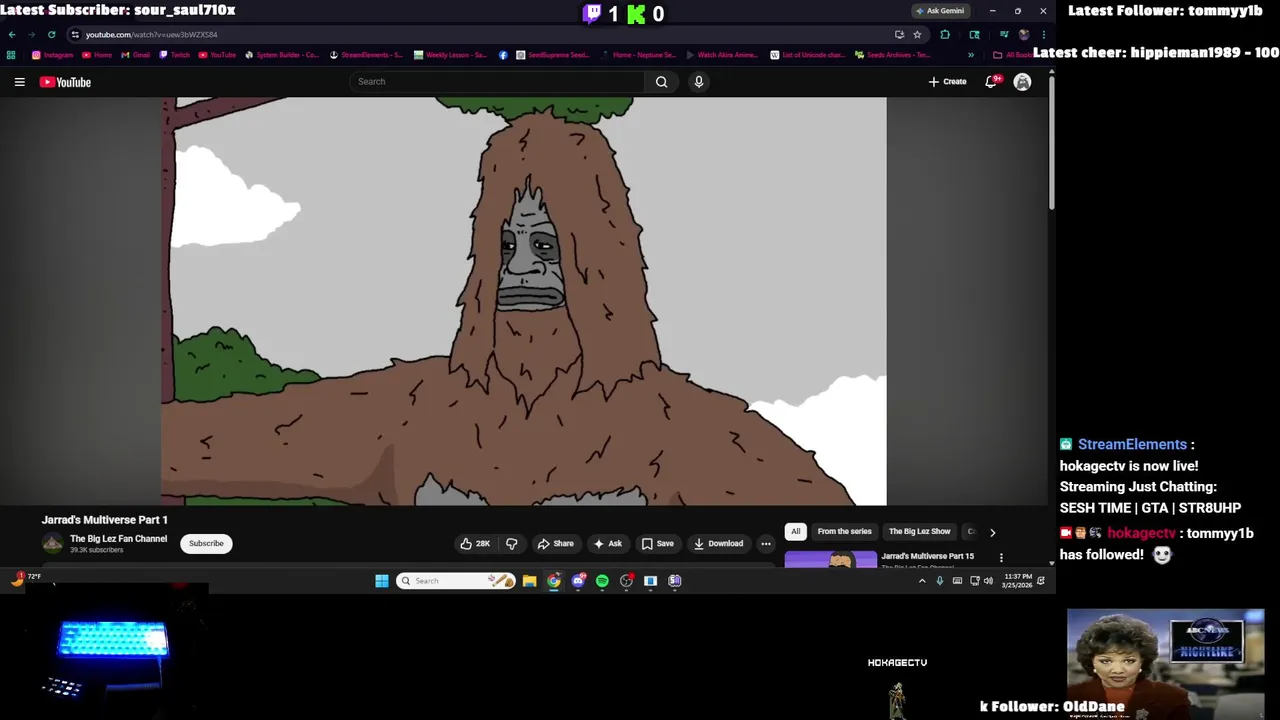Viewport: 1280px width, 720px height.
Task: Select the All filter chip
Action: click(x=796, y=532)
